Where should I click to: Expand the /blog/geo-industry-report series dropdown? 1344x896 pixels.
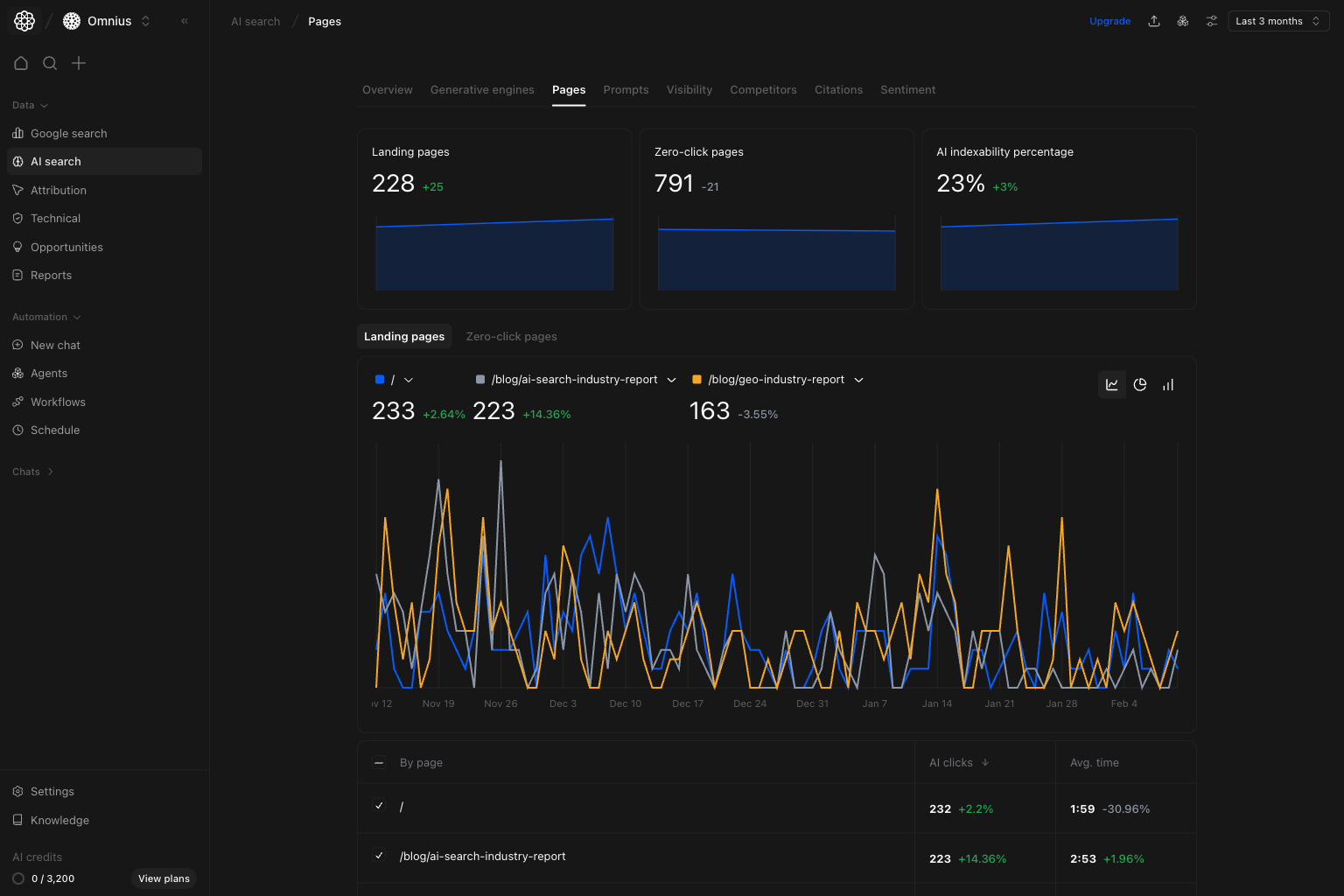pyautogui.click(x=858, y=379)
